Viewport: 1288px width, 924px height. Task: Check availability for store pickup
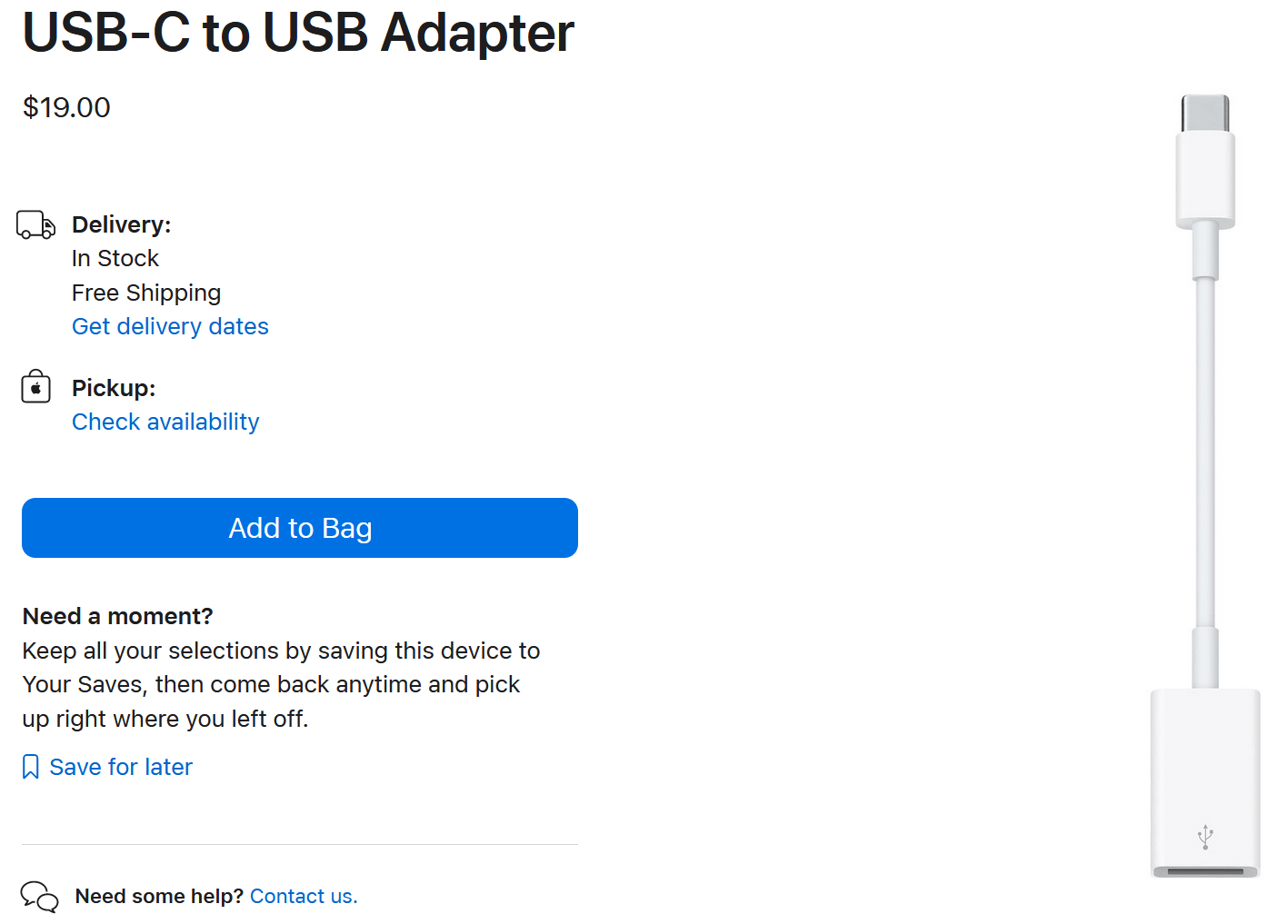point(165,422)
